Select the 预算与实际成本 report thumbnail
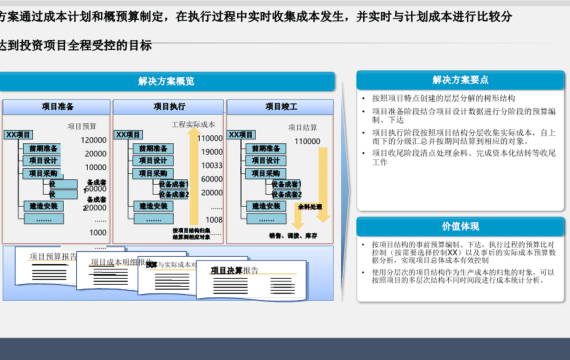Image resolution: width=570 pixels, height=360 pixels. point(167,275)
